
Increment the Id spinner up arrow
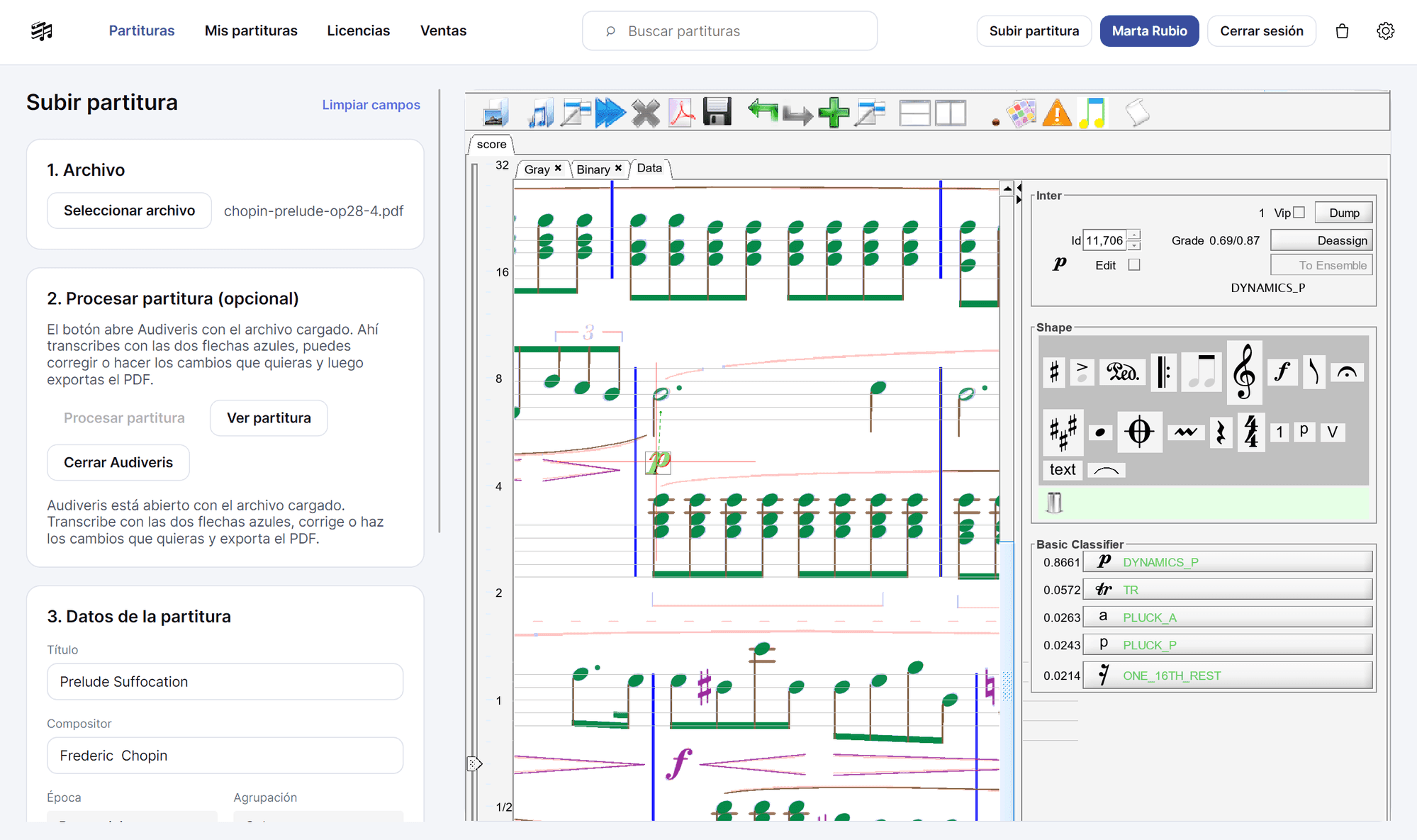(1134, 235)
